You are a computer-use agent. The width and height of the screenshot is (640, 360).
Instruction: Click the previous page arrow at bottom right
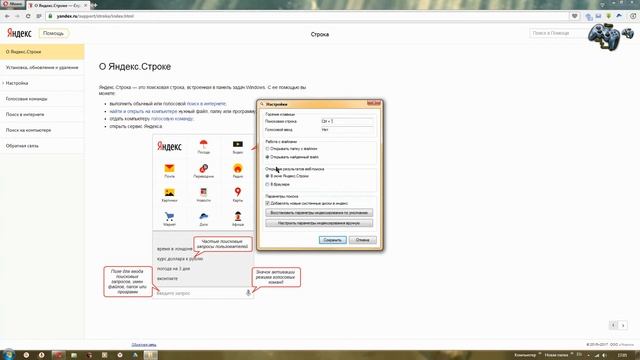point(613,325)
